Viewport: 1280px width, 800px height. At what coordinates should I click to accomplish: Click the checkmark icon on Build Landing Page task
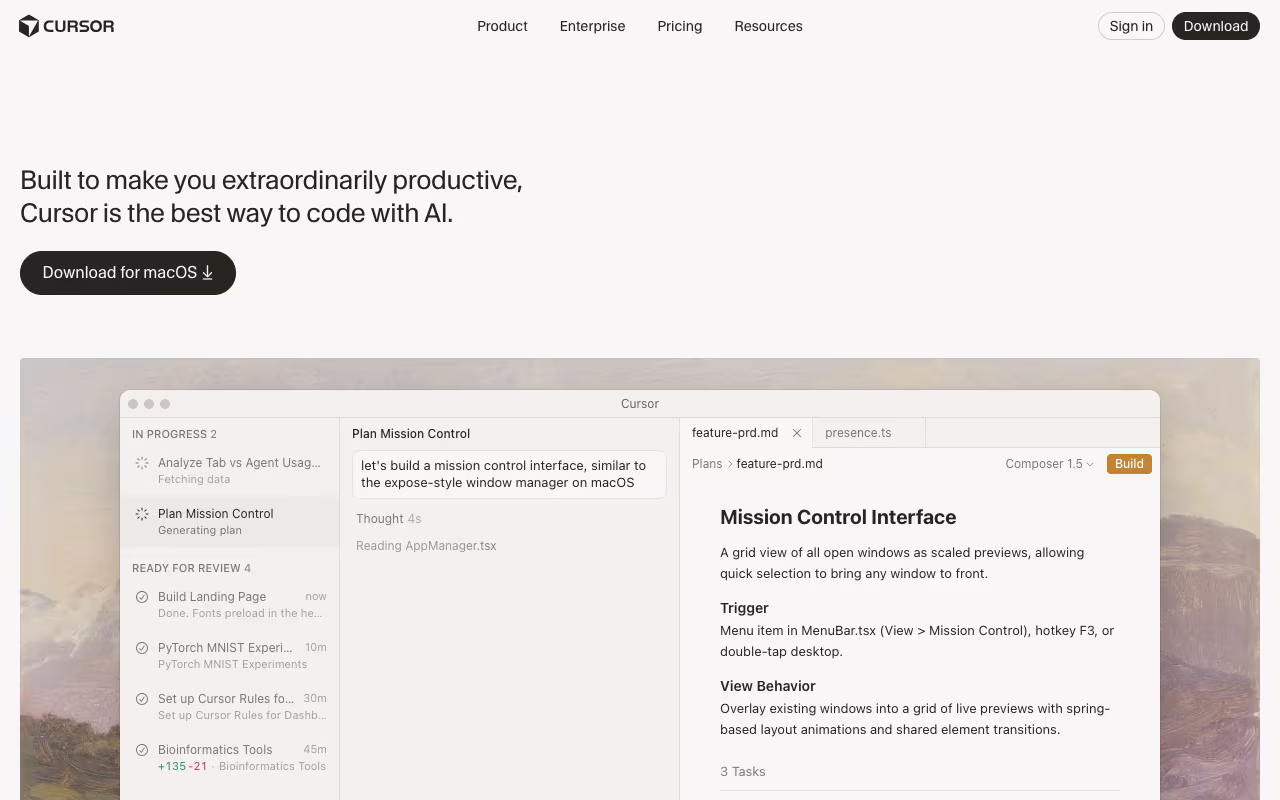(x=141, y=596)
